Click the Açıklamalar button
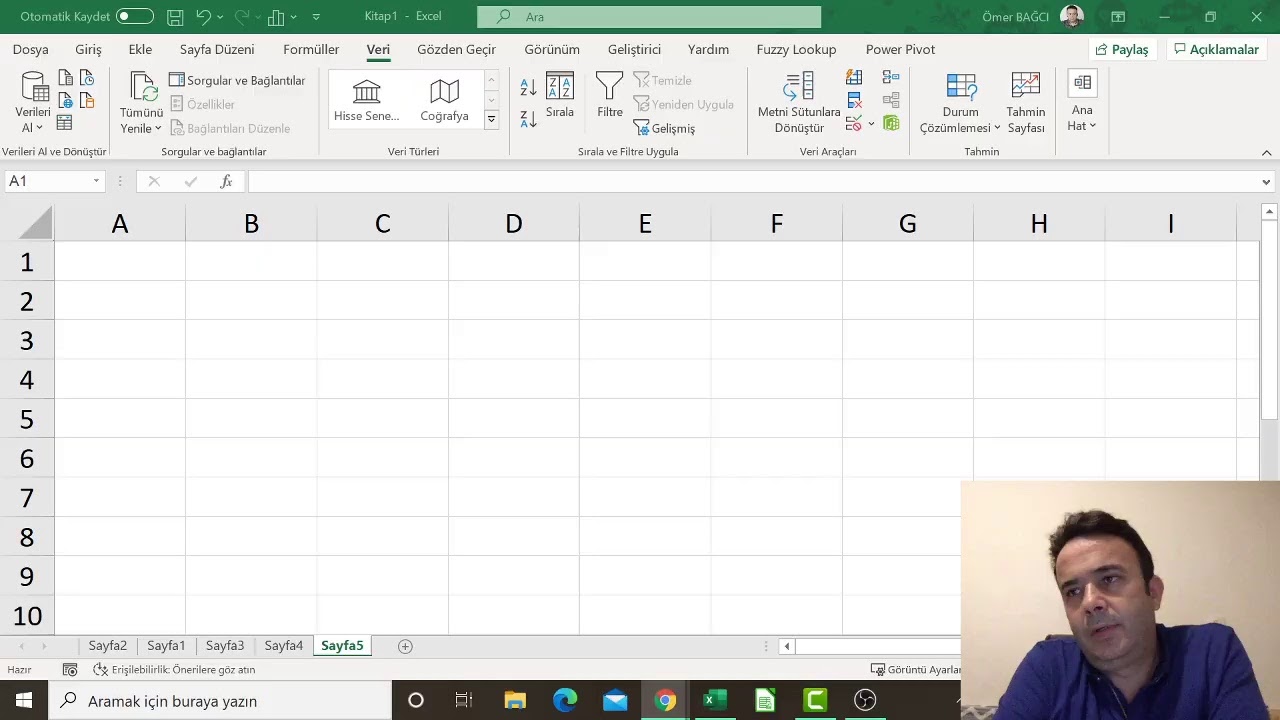Screen dimensions: 1280x720 1216,49
